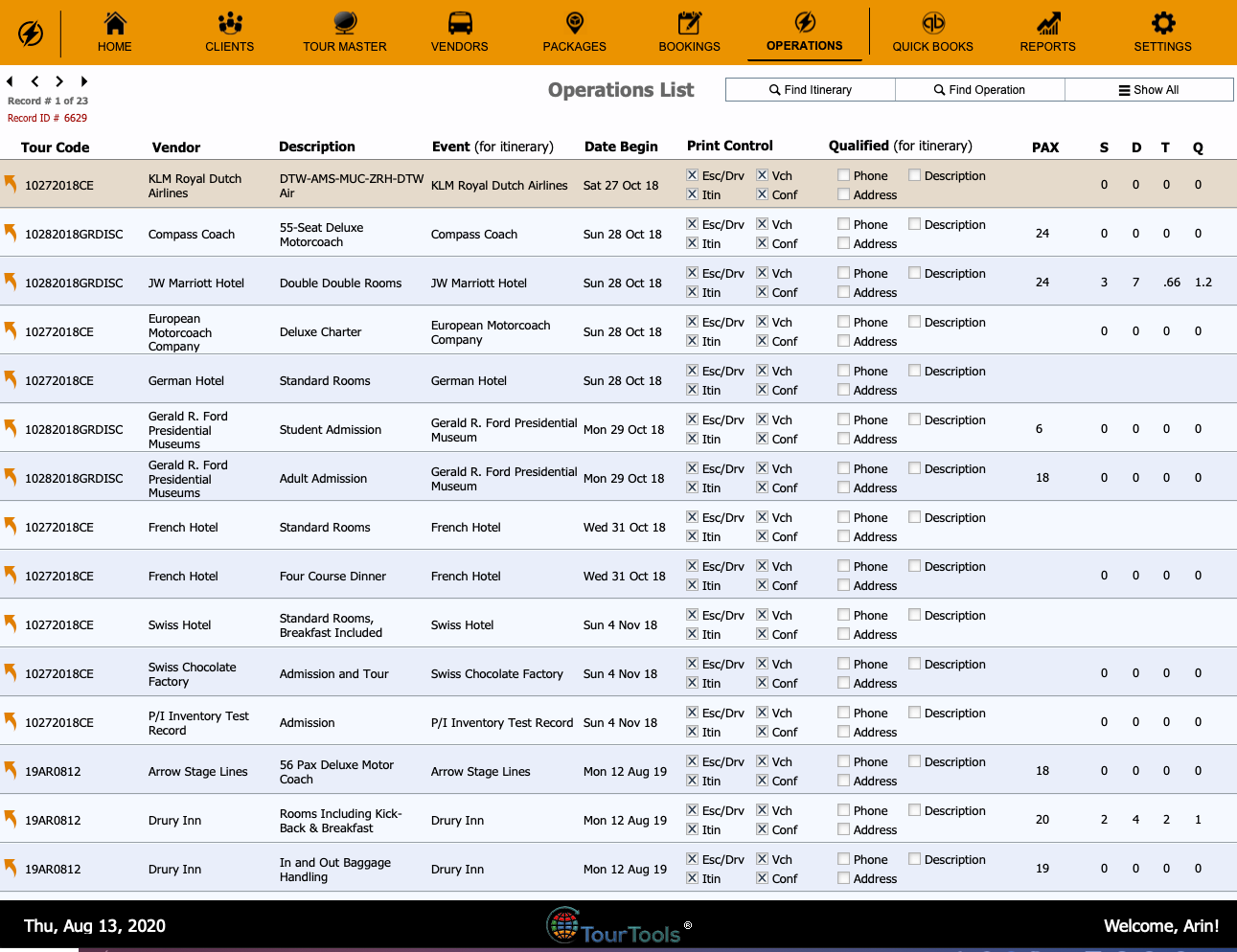The width and height of the screenshot is (1237, 952).
Task: Open JW Marriott Hotel row arrow icon
Action: click(11, 282)
